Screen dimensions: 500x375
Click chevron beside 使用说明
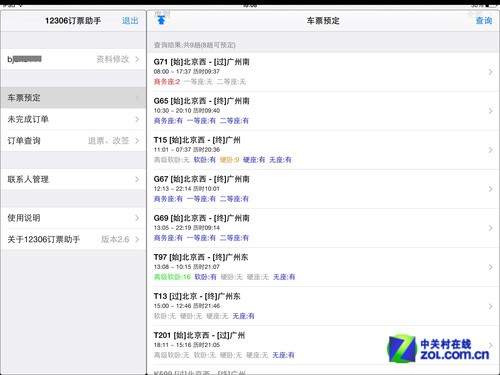tap(137, 218)
